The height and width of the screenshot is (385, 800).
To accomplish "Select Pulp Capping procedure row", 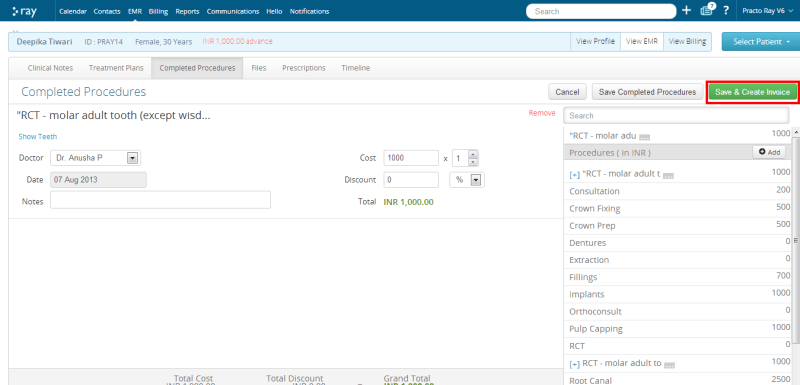I will 678,329.
